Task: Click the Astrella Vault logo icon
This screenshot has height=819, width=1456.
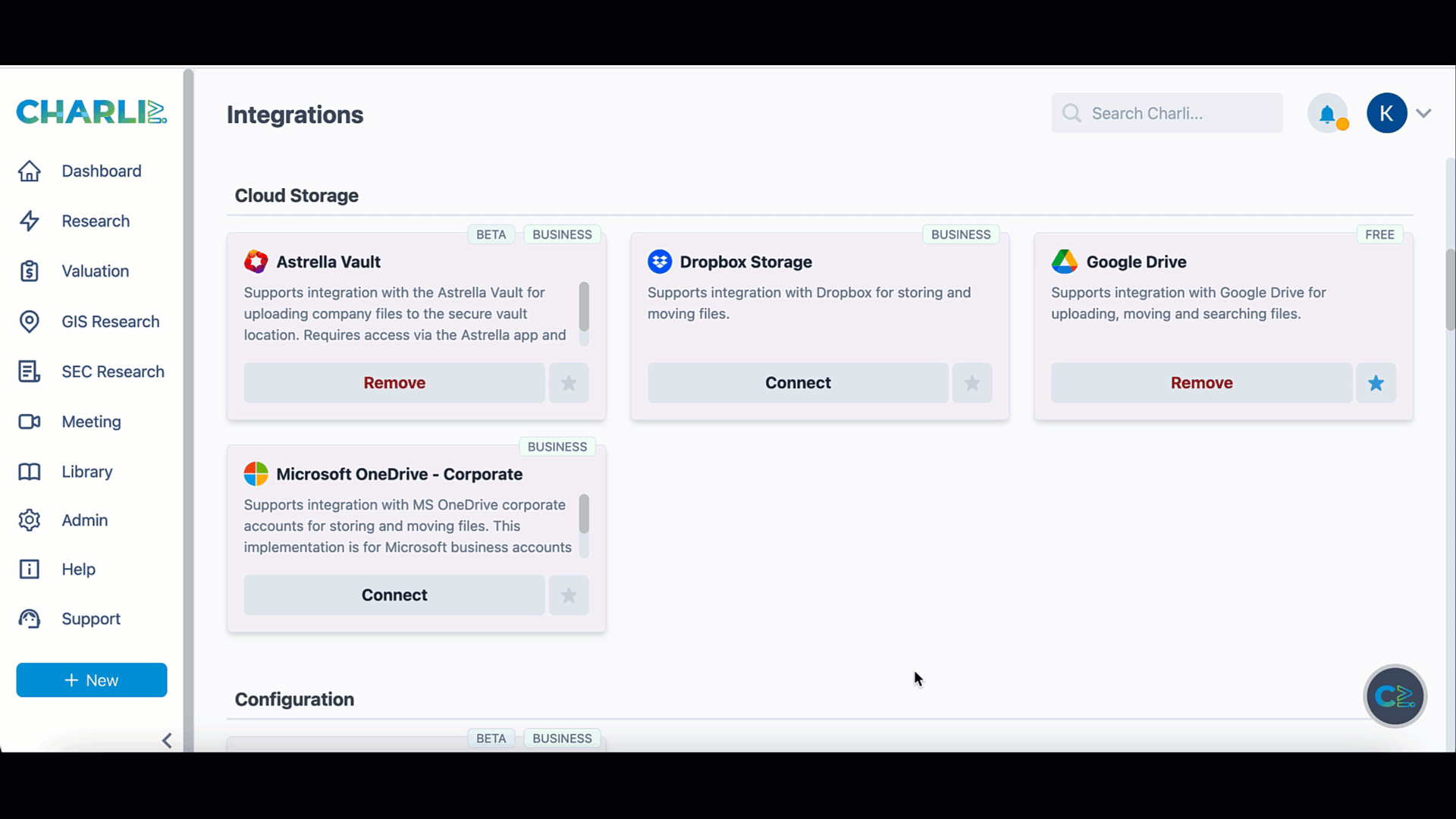Action: click(256, 262)
